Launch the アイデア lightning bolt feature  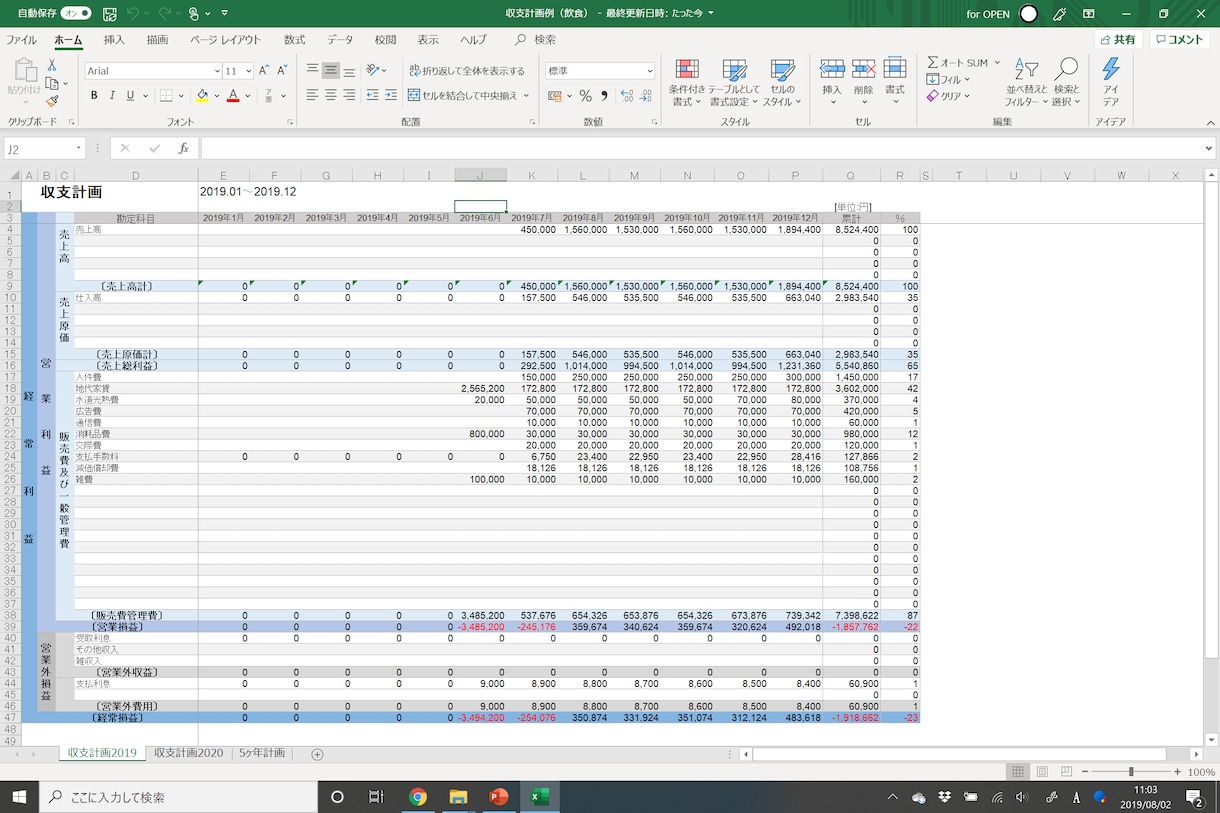[x=1110, y=83]
